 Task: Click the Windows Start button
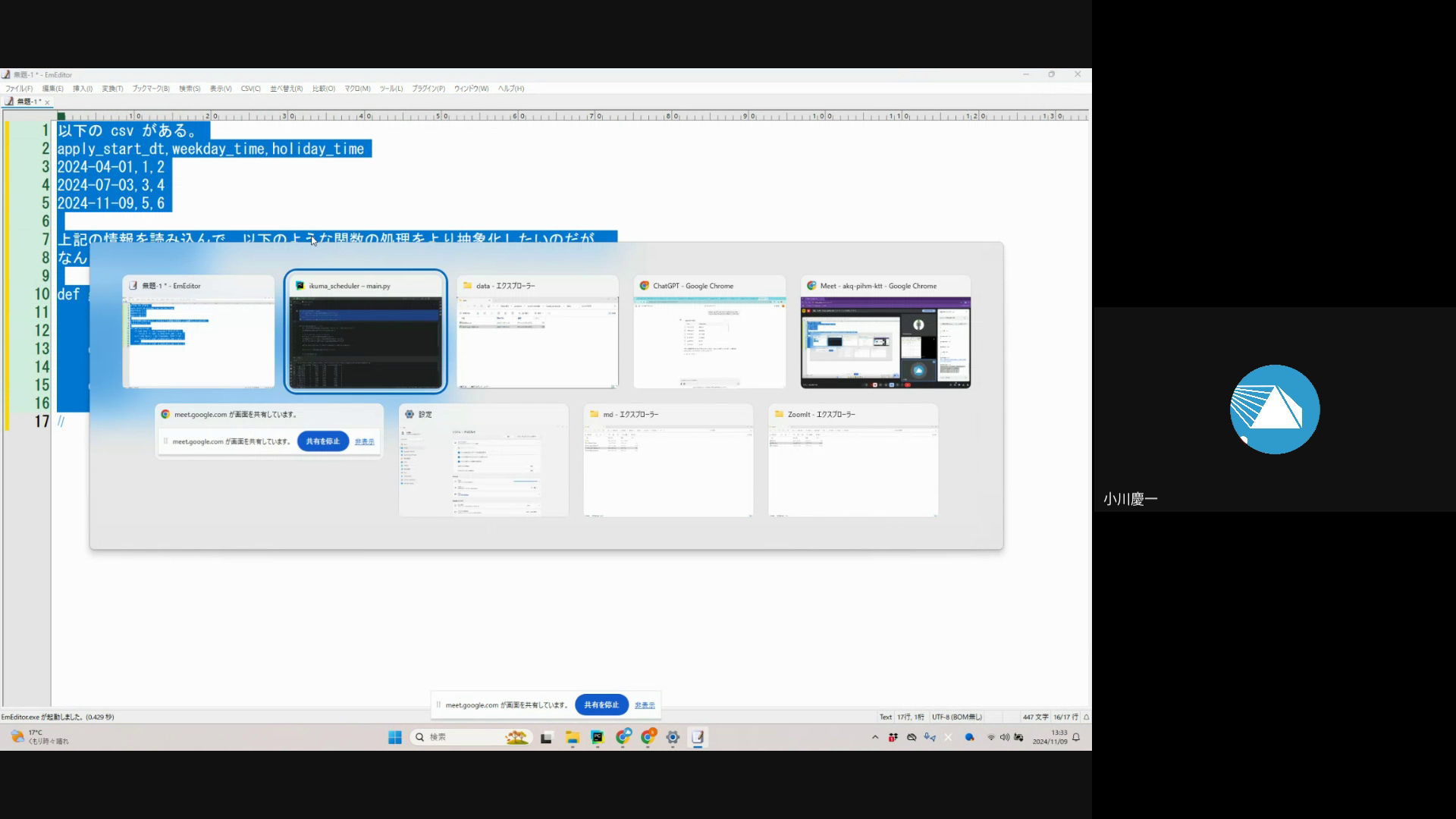394,737
